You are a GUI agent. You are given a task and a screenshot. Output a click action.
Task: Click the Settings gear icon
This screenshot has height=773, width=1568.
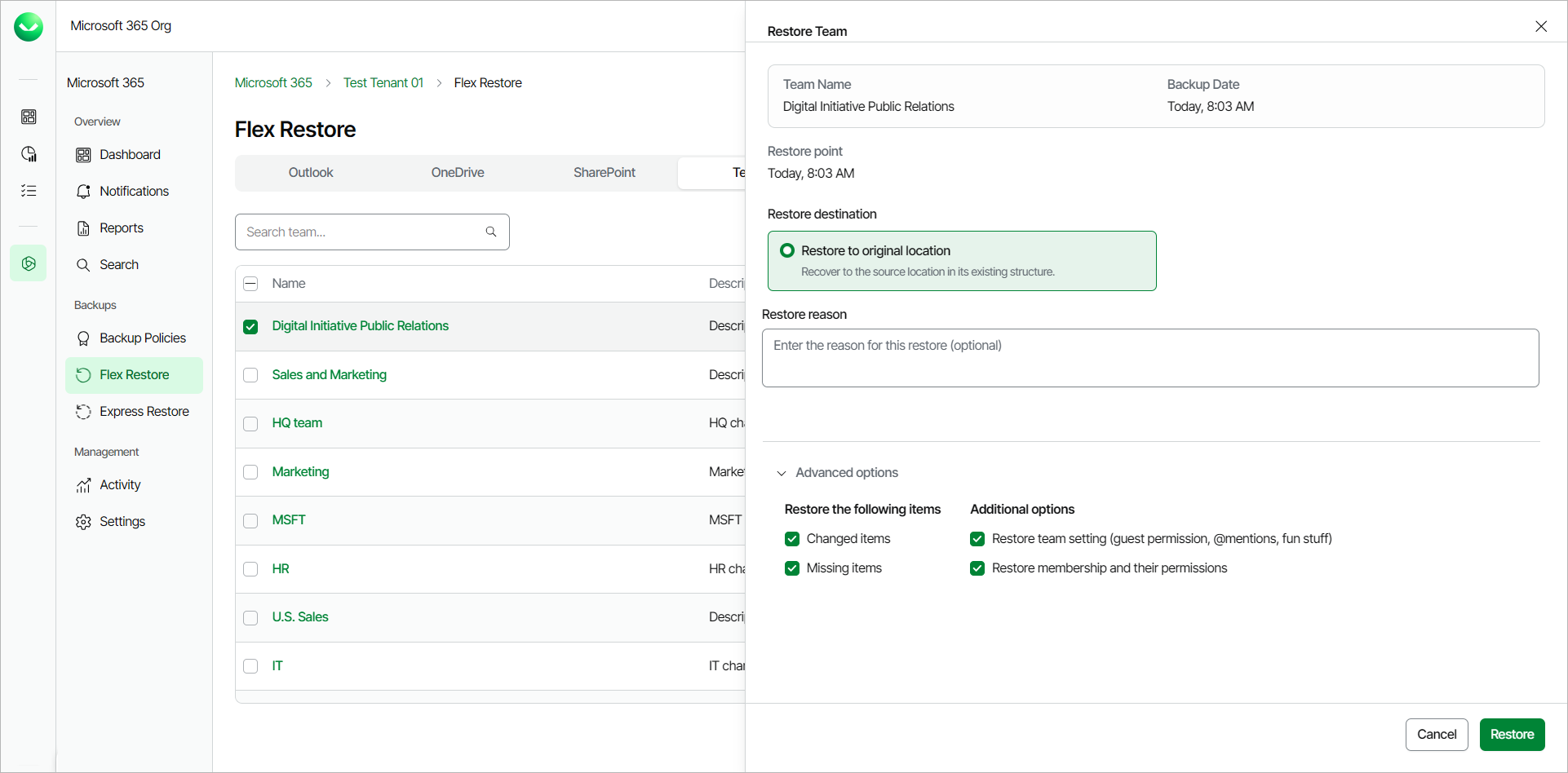point(83,522)
